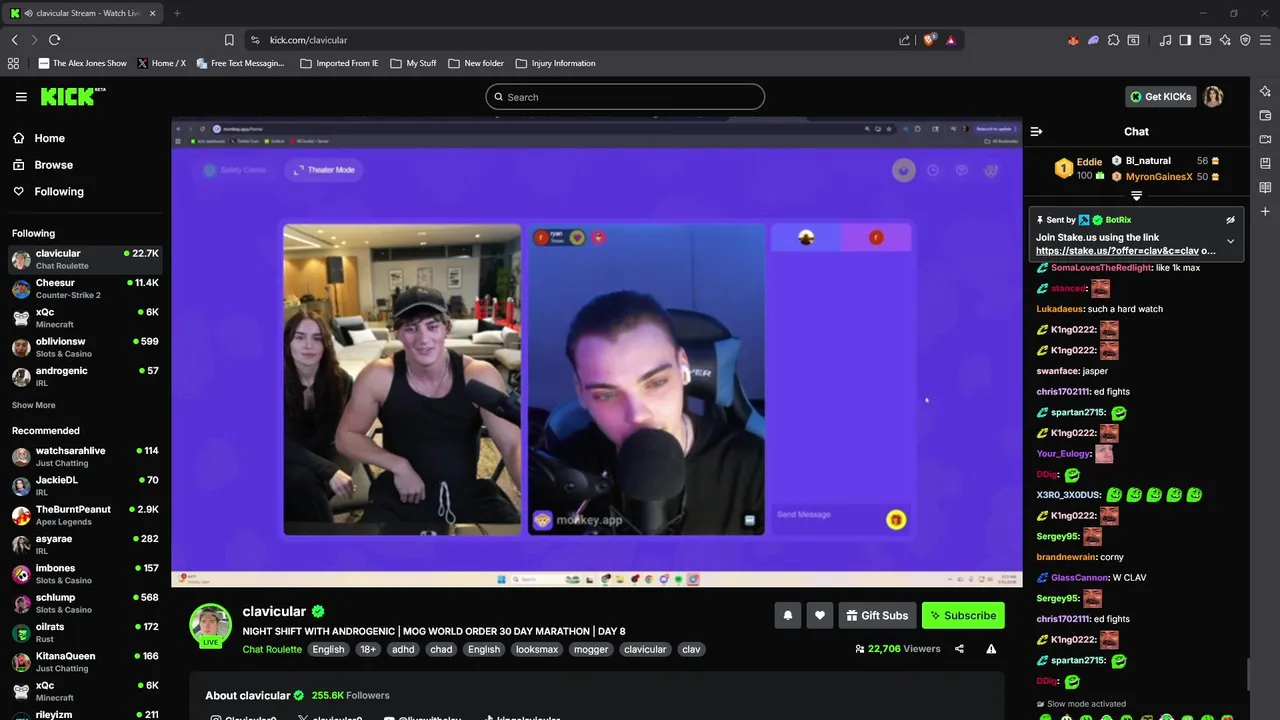Open Brave Shields lion icon

click(929, 40)
